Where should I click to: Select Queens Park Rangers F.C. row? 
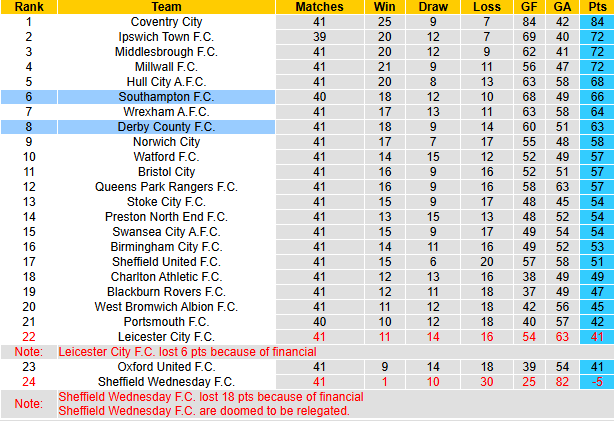tap(166, 187)
